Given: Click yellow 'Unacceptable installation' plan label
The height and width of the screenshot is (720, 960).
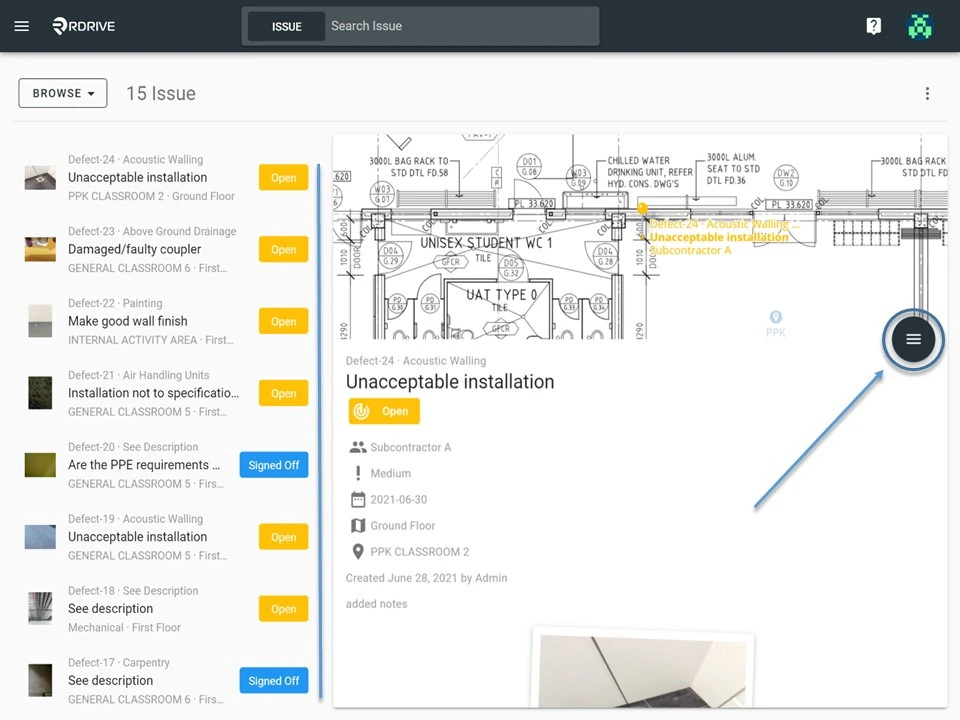Looking at the screenshot, I should [719, 237].
